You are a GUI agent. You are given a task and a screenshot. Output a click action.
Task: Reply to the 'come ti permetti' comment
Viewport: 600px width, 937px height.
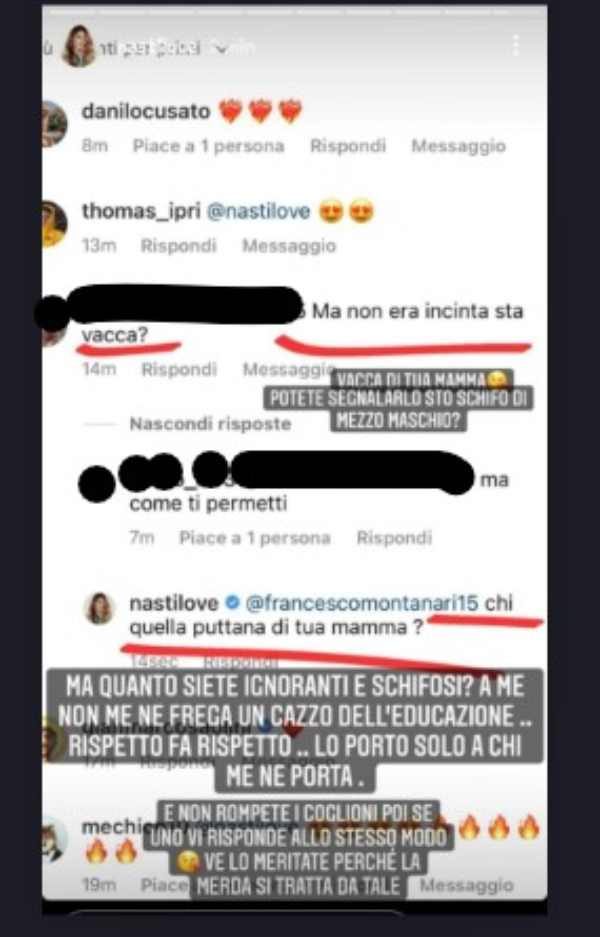pyautogui.click(x=394, y=538)
